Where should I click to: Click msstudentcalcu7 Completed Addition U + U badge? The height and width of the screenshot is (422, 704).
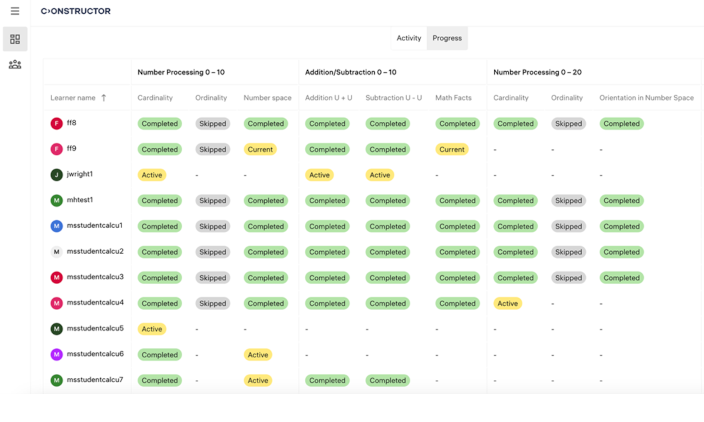(327, 380)
